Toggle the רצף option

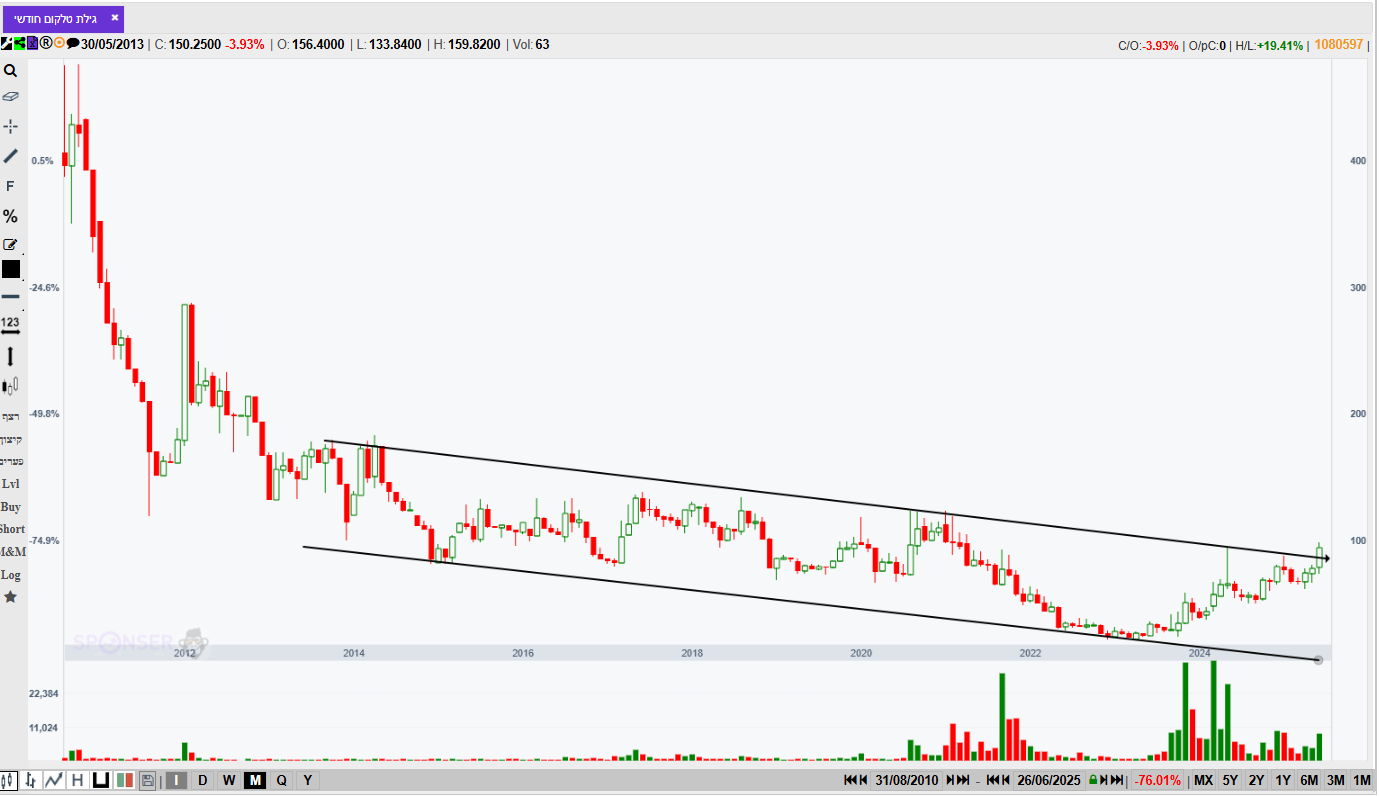(x=11, y=416)
